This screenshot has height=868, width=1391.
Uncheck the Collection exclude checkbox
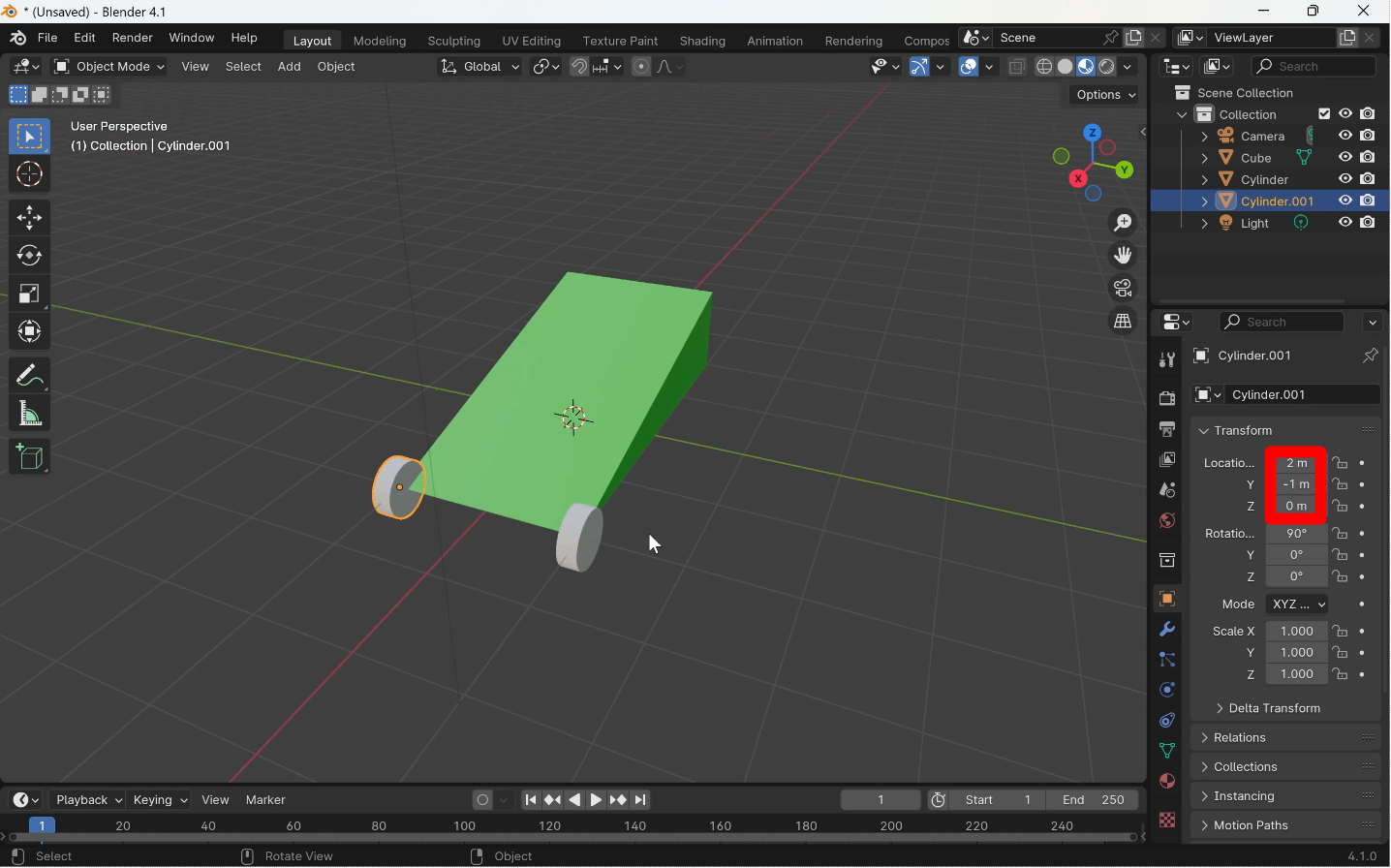click(x=1324, y=114)
